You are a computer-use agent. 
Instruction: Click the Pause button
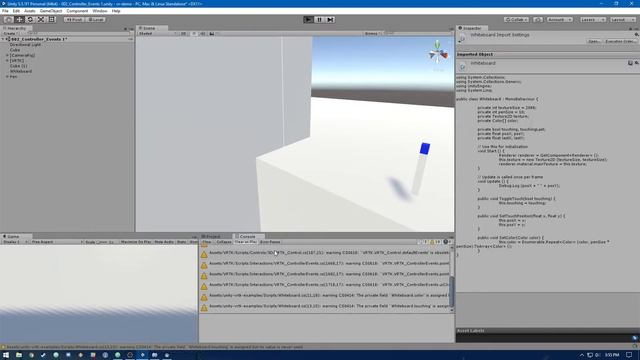tap(320, 20)
